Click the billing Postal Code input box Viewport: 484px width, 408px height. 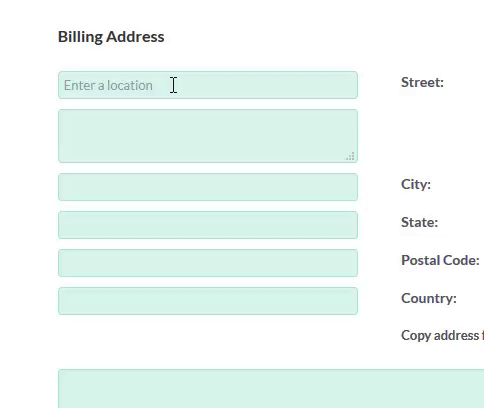(208, 263)
